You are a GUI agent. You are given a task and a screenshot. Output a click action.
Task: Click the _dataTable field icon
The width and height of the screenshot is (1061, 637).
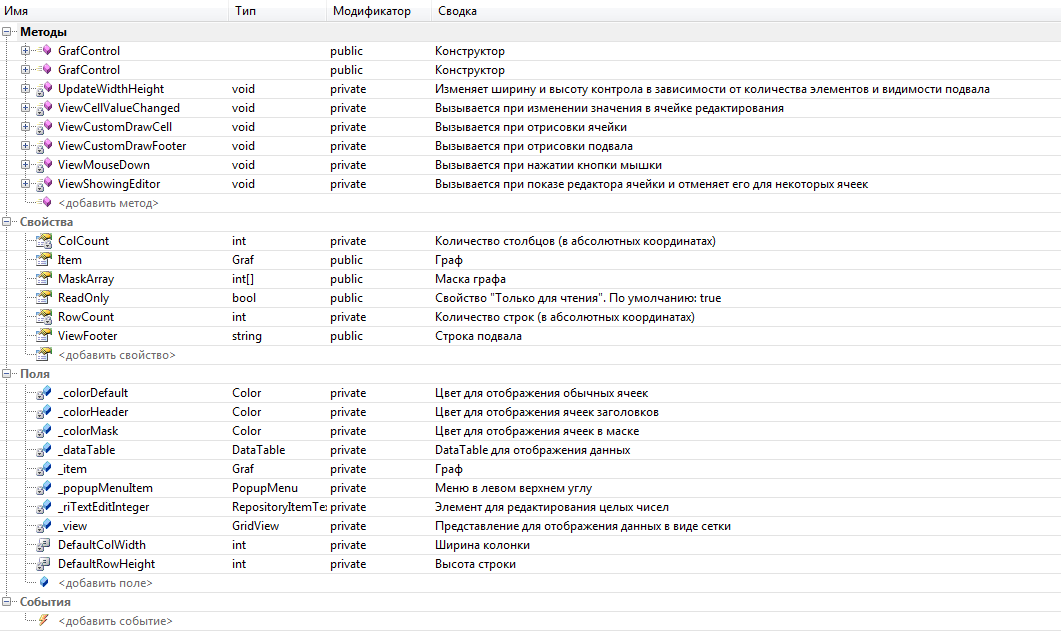point(44,449)
